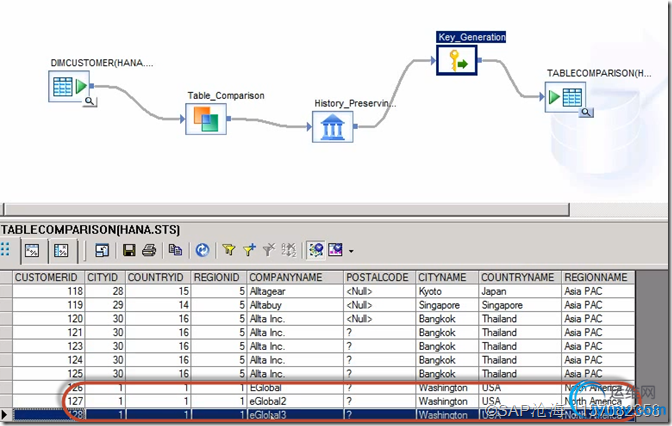Click the row selector of row 118
The image size is (672, 426).
6,291
